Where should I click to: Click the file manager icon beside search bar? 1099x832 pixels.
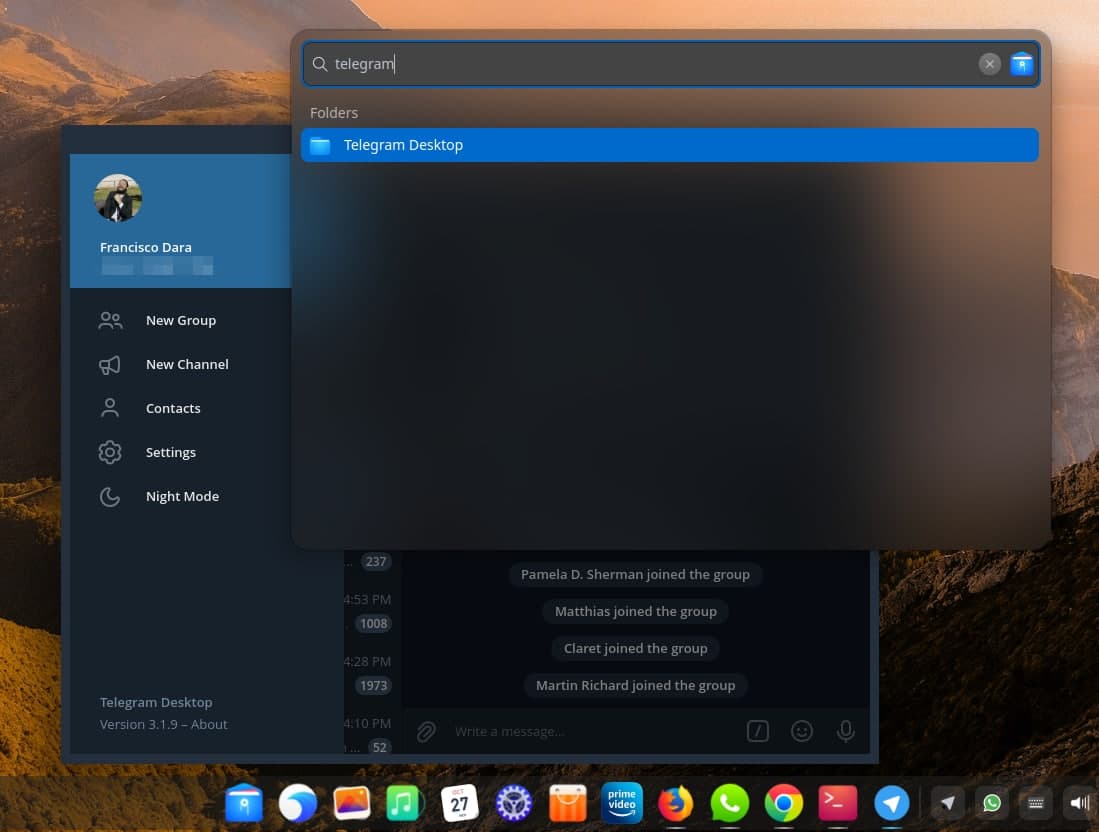(1021, 64)
